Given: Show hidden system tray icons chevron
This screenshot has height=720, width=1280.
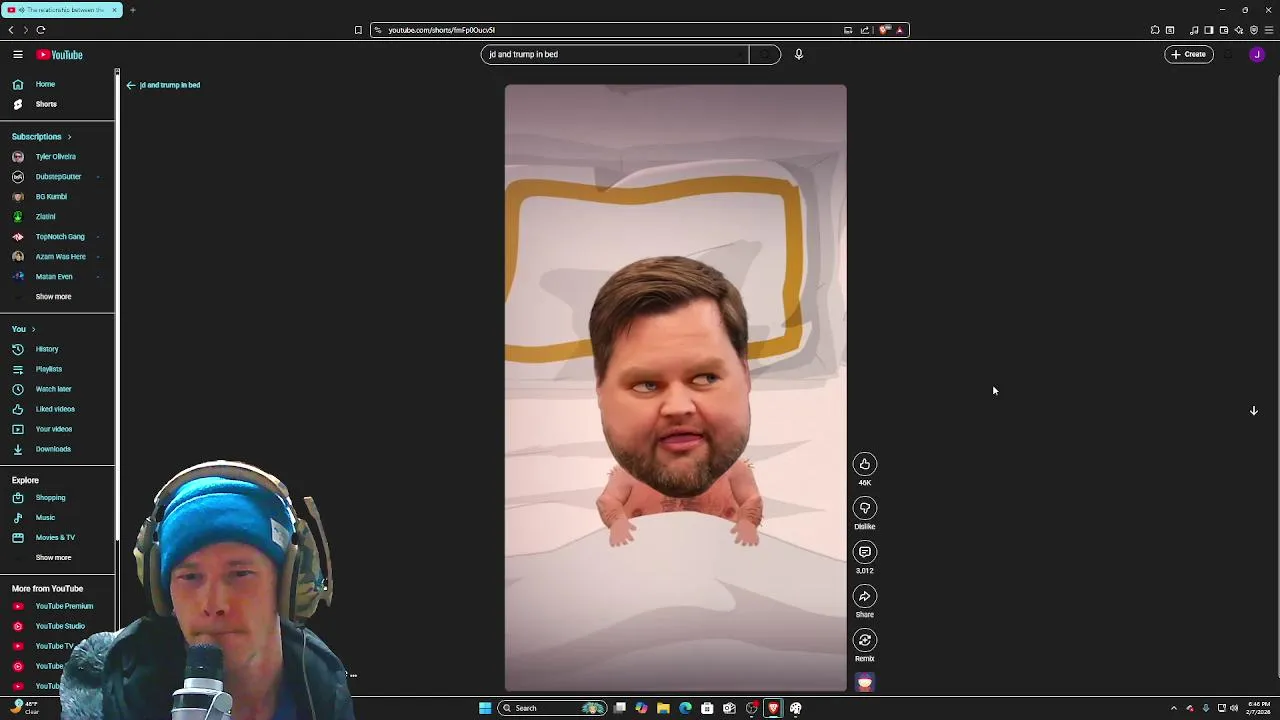Looking at the screenshot, I should coord(1174,708).
